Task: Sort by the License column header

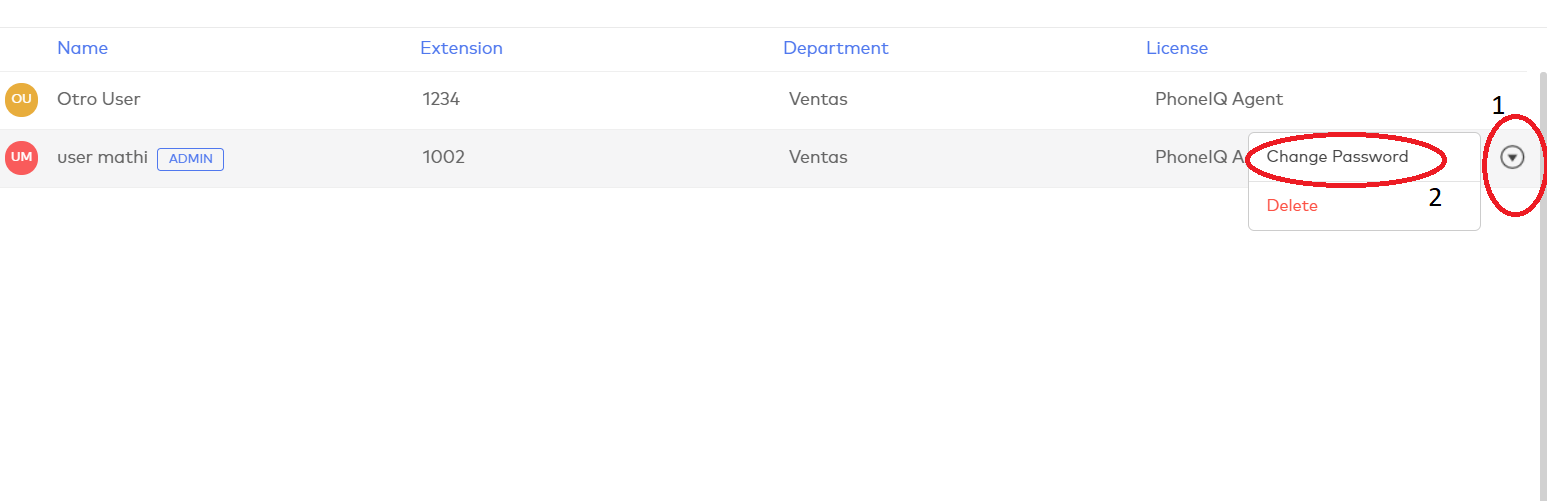Action: [1176, 48]
